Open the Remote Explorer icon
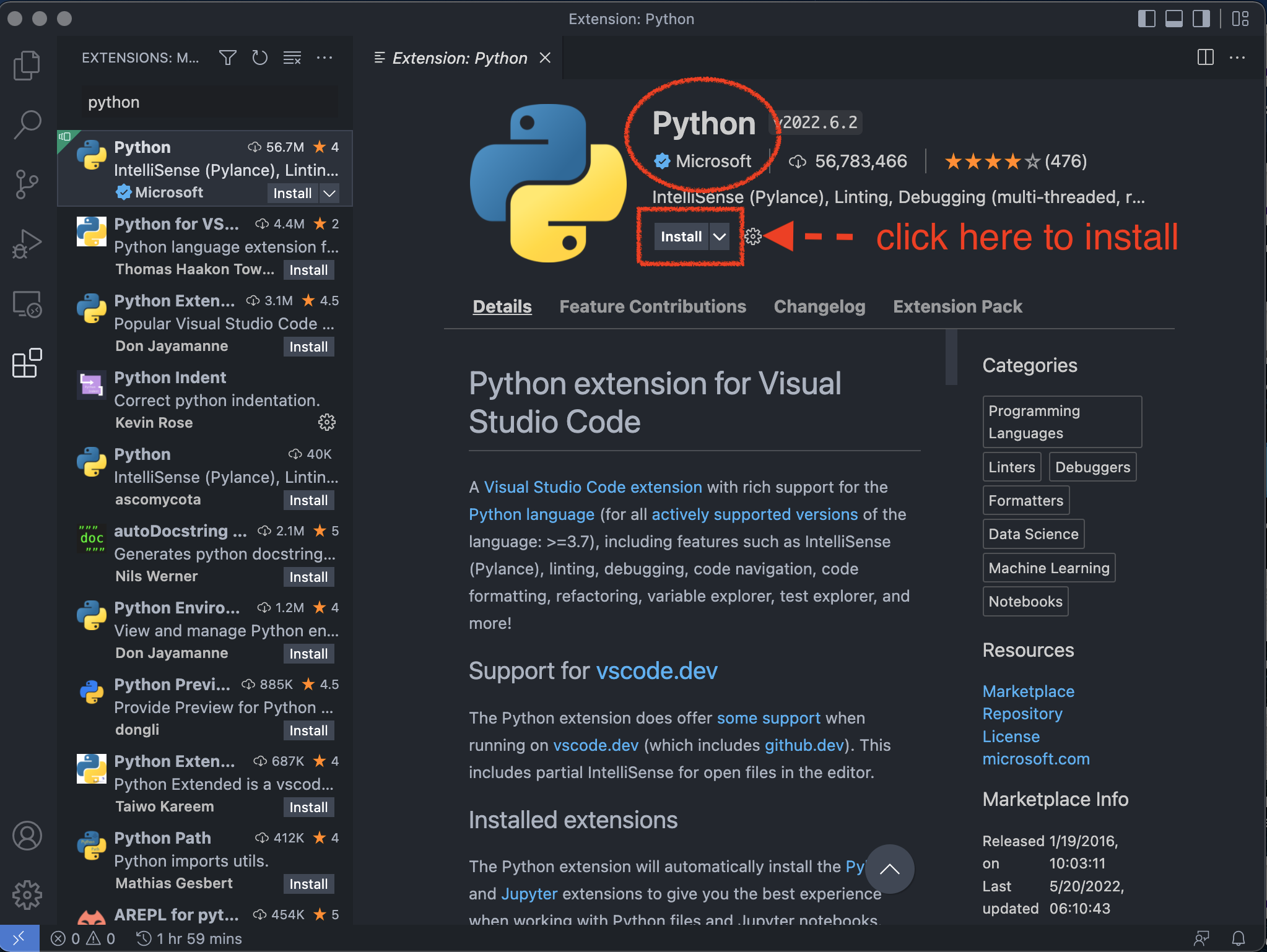This screenshot has width=1267, height=952. 27,303
